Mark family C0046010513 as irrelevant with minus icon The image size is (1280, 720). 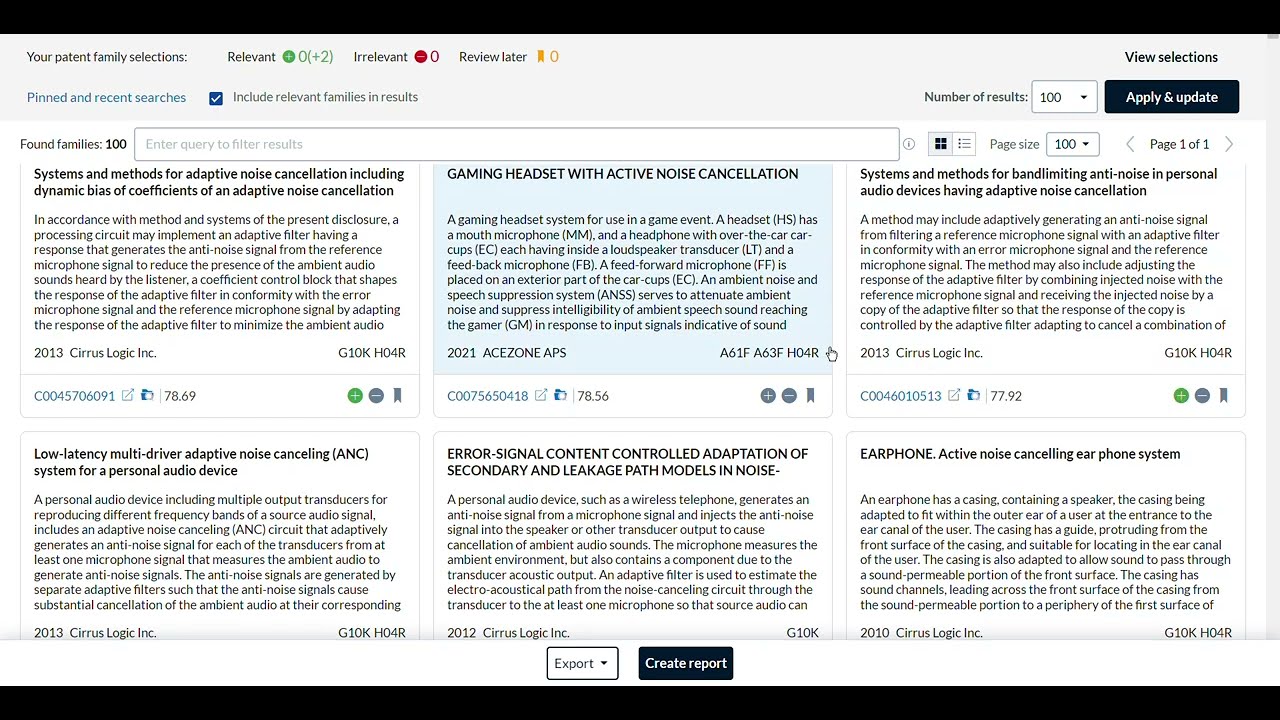point(1202,396)
